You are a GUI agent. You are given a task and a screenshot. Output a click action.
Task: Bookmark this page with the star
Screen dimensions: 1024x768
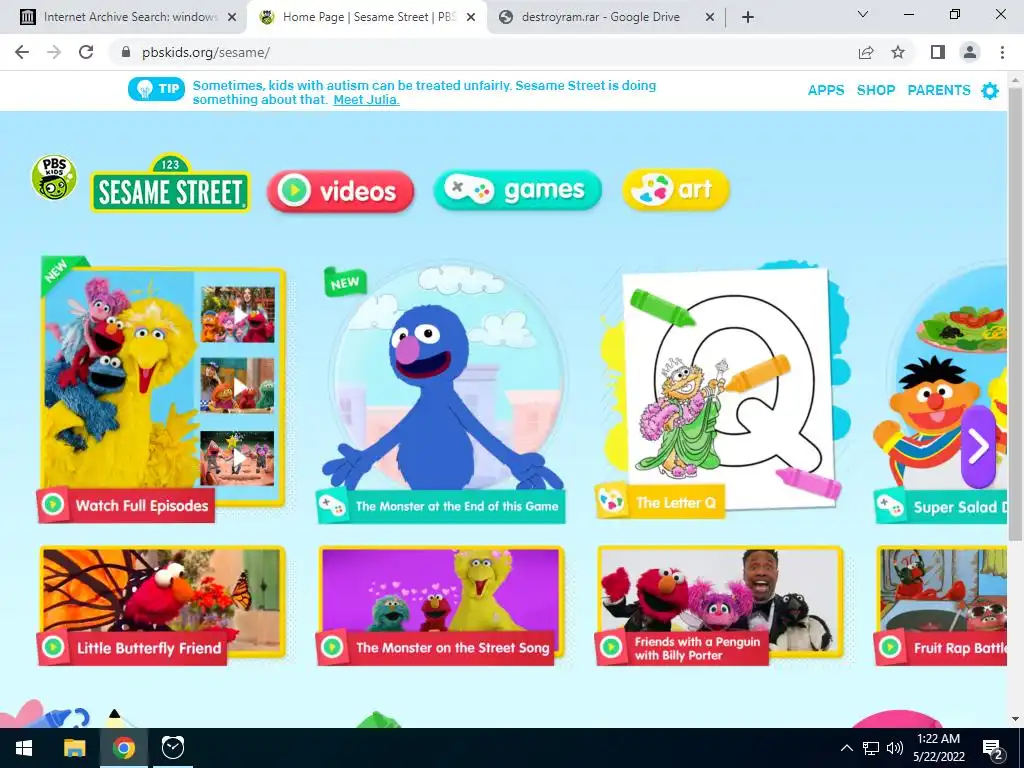tap(898, 52)
